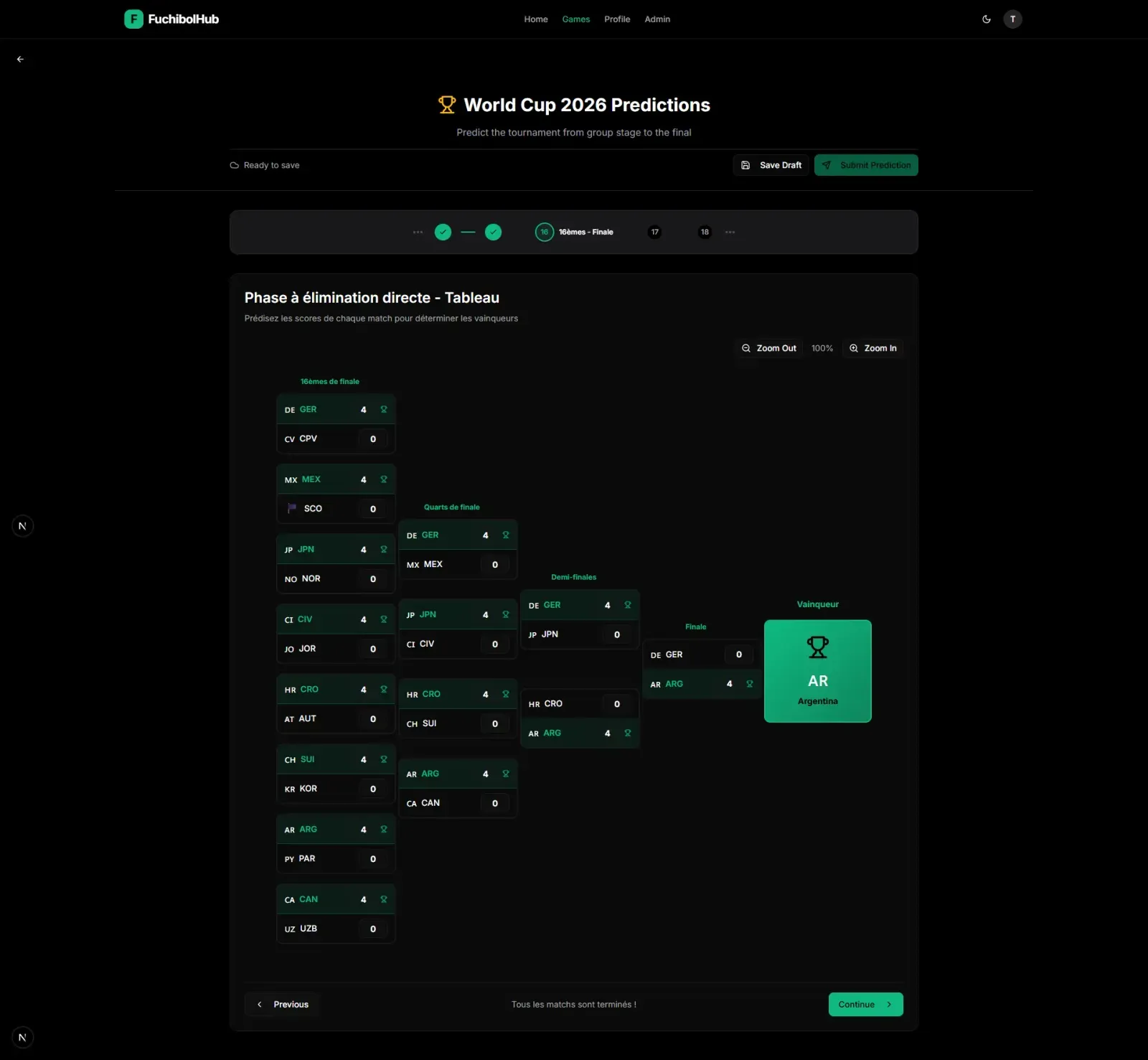Click the Save Draft button
The image size is (1148, 1060).
(x=771, y=165)
